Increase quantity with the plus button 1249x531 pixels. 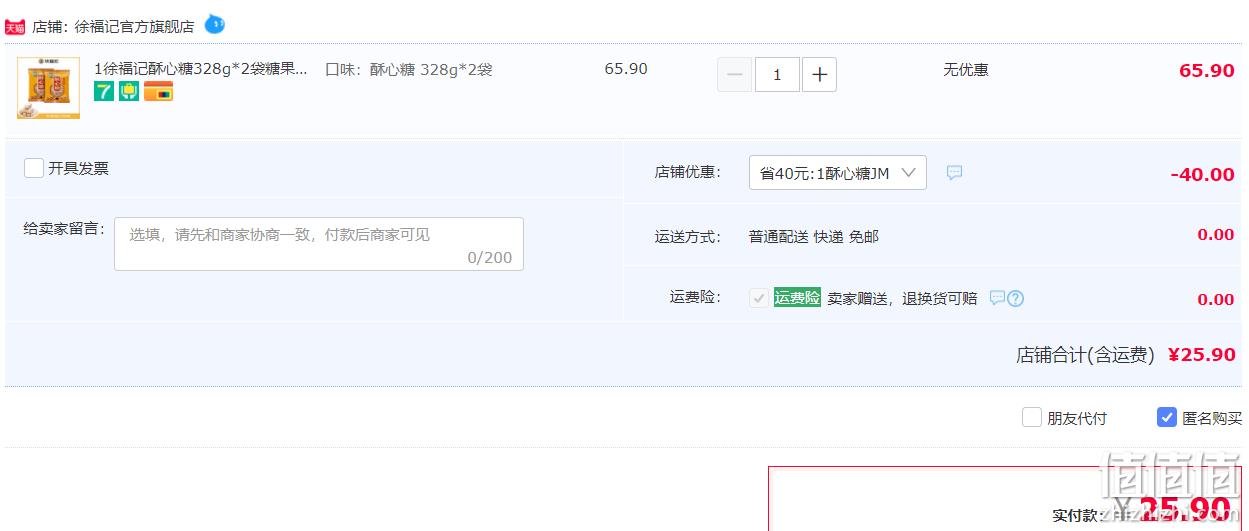819,74
